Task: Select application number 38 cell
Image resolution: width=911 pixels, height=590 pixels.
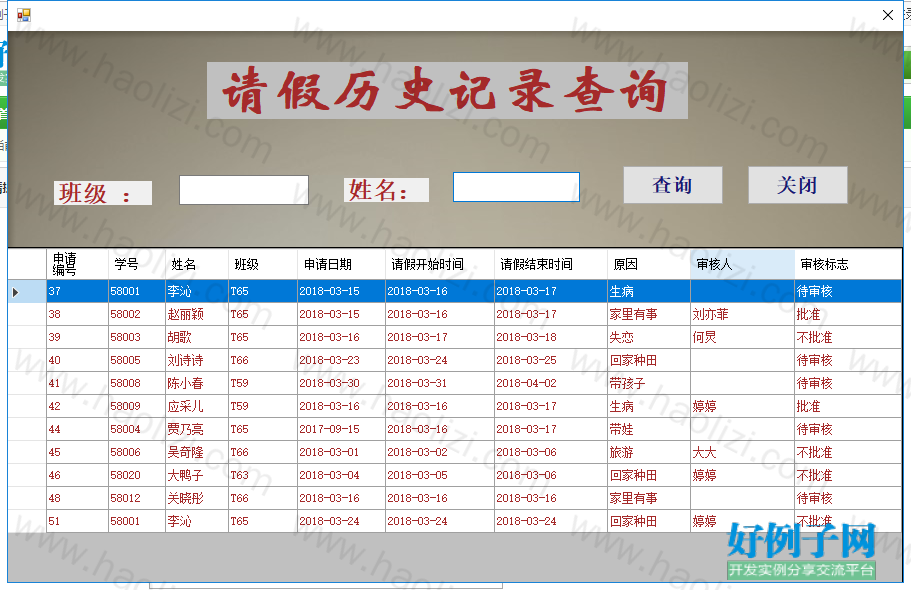Action: 77,314
